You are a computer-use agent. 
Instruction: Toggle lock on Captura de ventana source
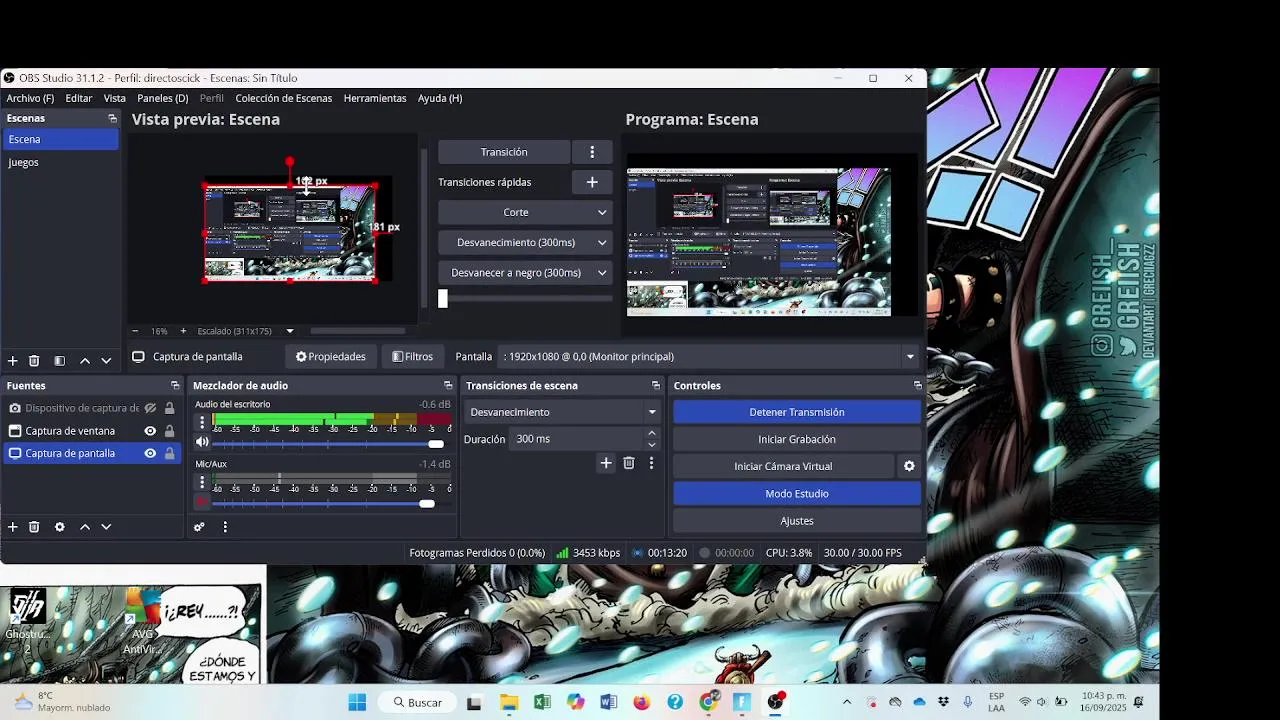click(170, 431)
